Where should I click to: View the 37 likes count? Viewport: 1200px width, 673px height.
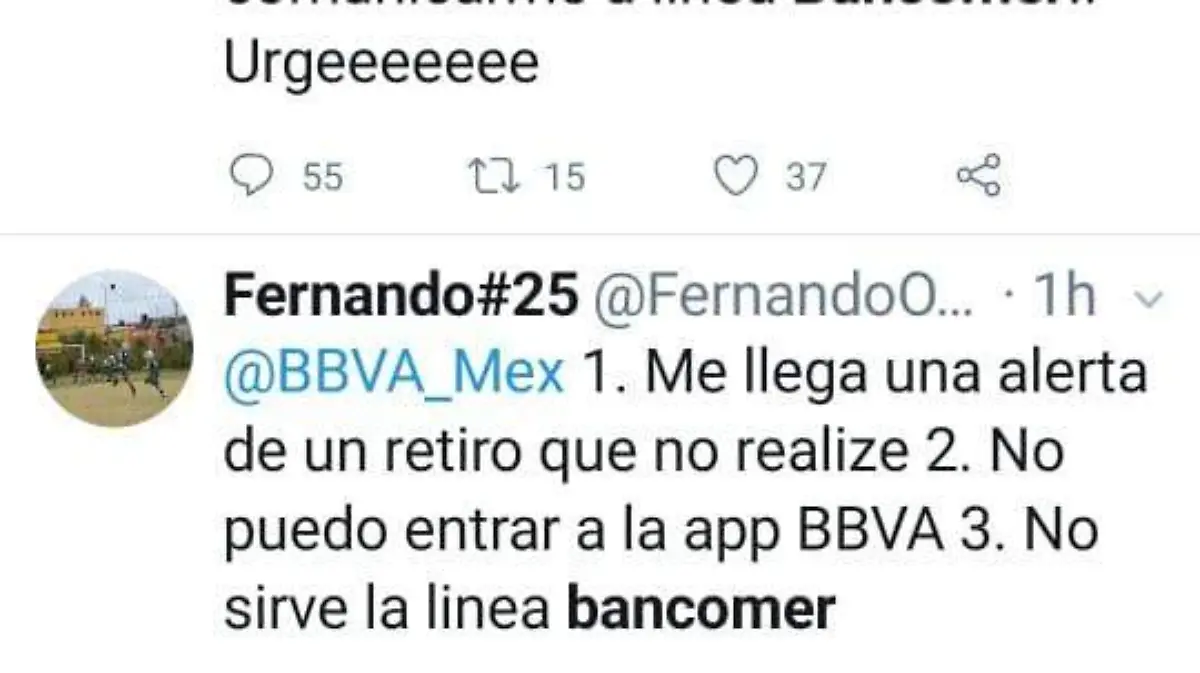point(806,177)
